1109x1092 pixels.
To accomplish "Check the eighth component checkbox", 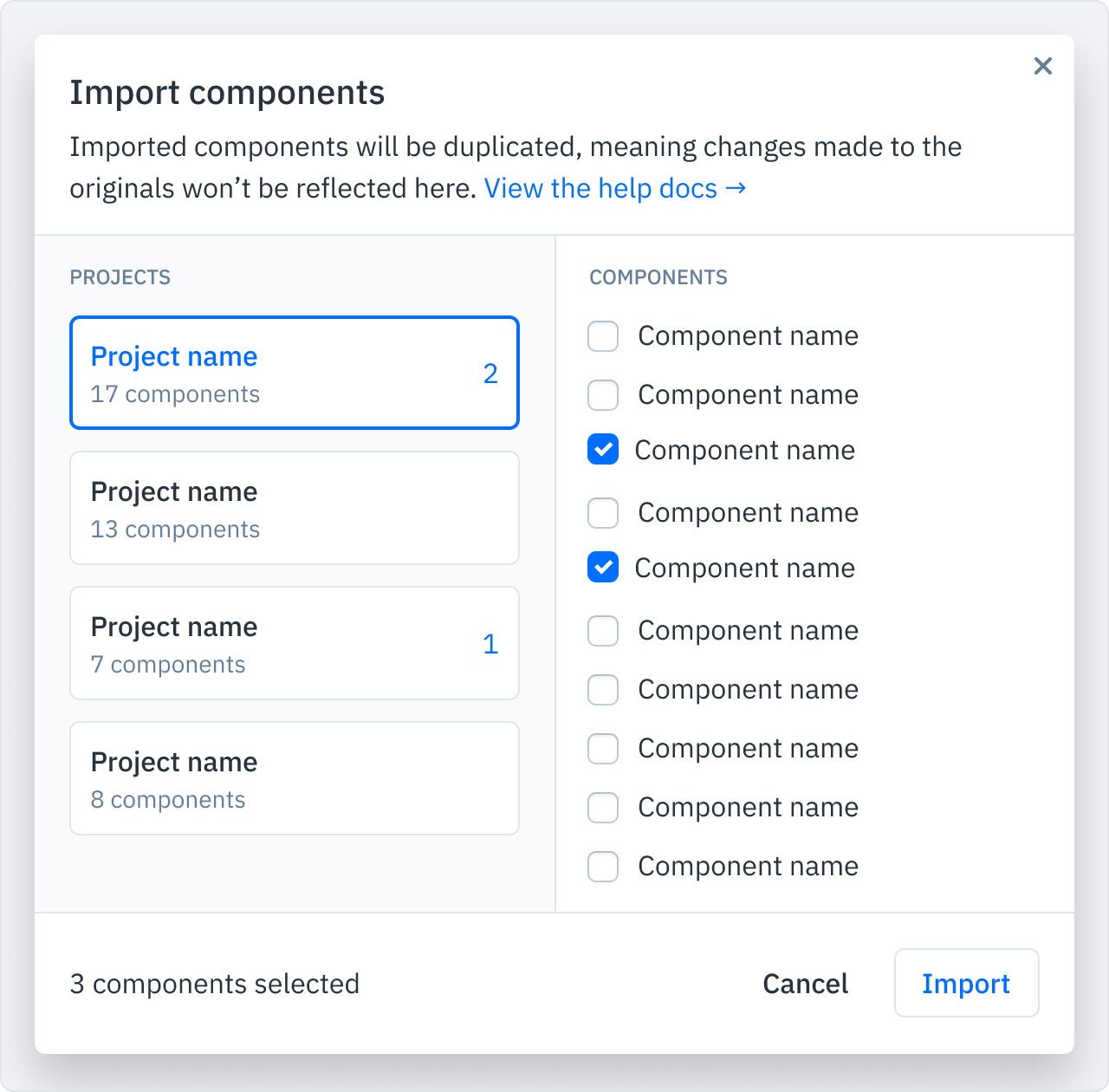I will tap(602, 749).
